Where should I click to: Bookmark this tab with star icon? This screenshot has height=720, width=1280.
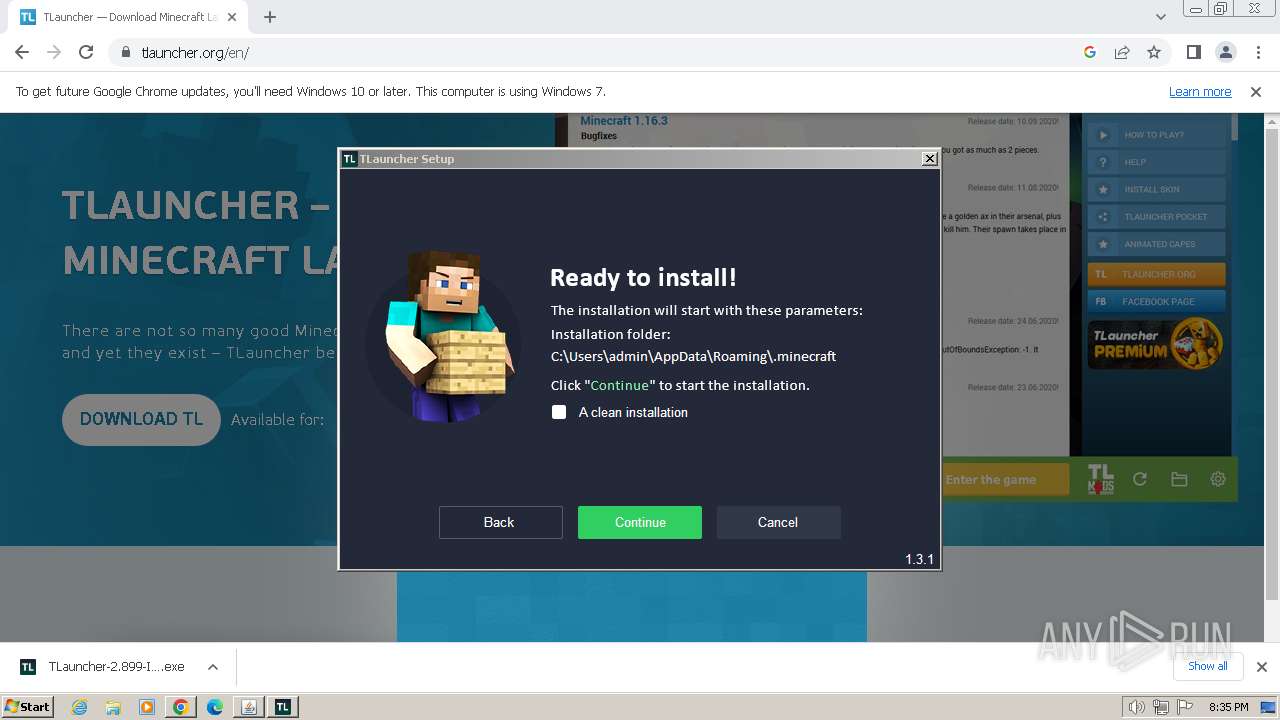coord(1154,52)
